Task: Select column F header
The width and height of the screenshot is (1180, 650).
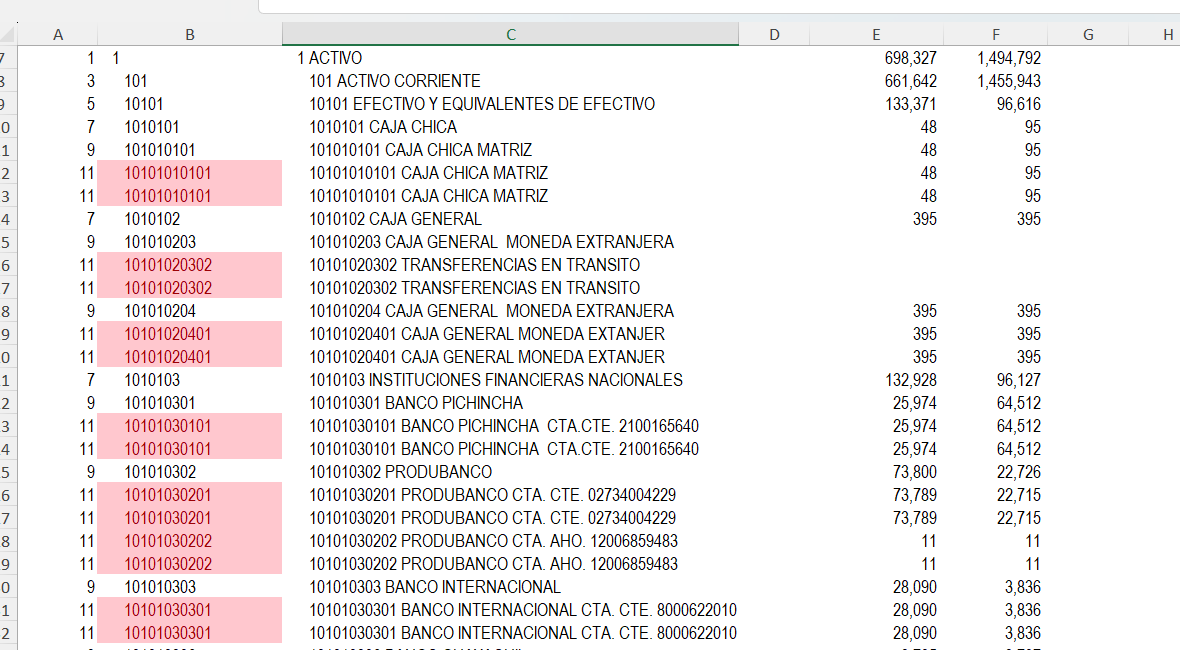Action: pyautogui.click(x=995, y=35)
